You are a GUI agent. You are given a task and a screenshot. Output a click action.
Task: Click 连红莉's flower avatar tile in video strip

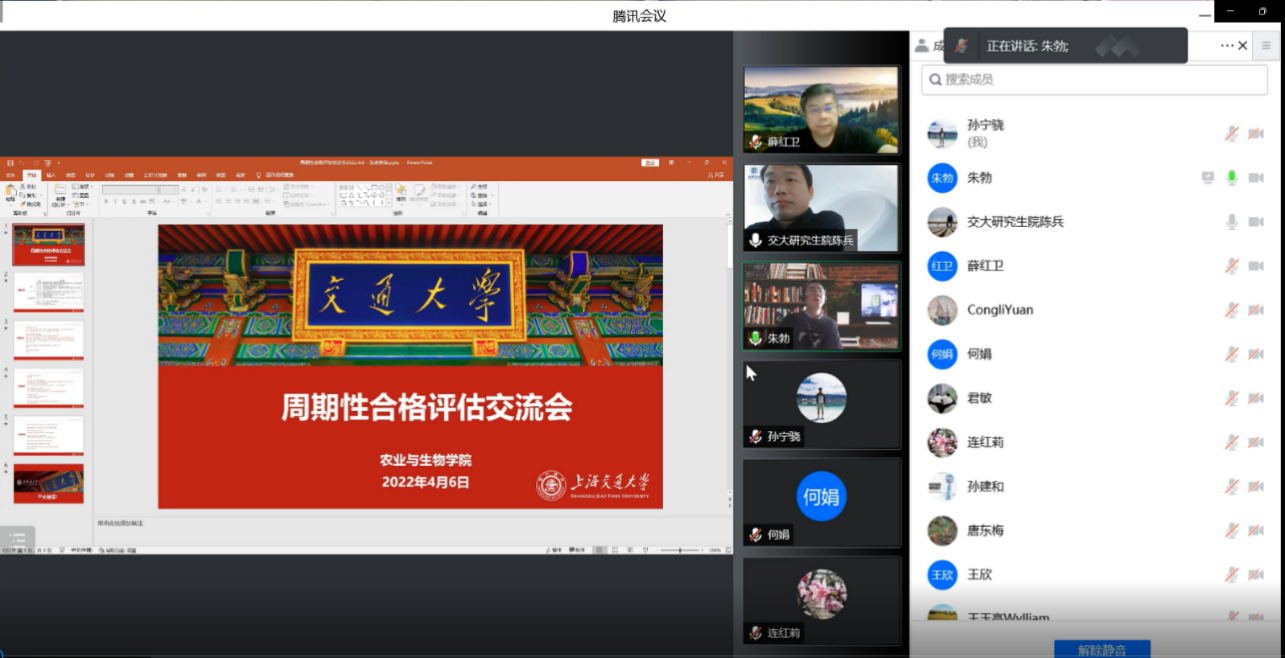click(x=821, y=600)
